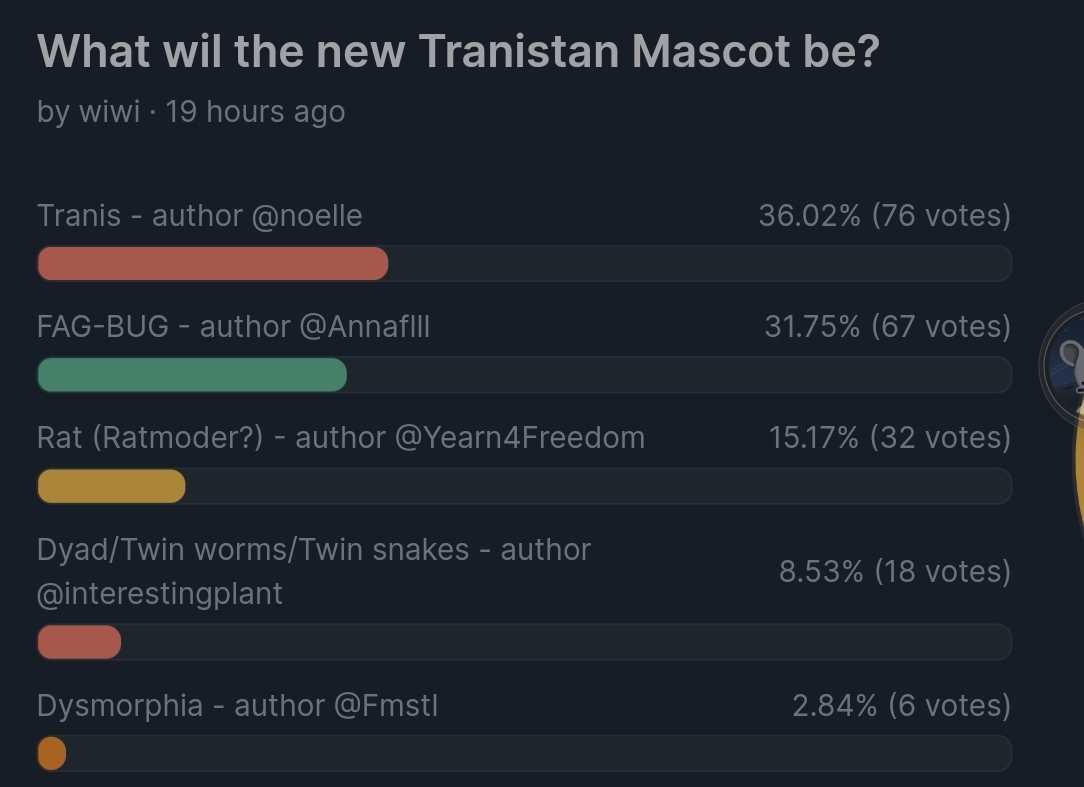Click the '8.53% (18 votes)' result text
This screenshot has height=787, width=1084.
(894, 571)
